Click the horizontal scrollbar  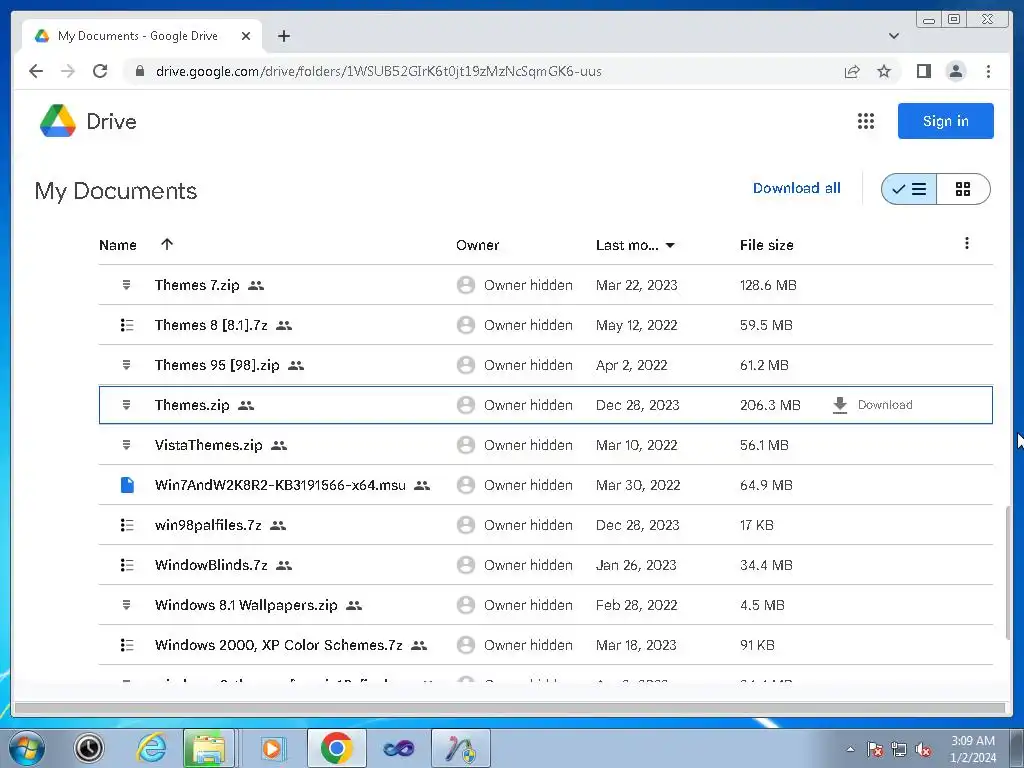(509, 708)
